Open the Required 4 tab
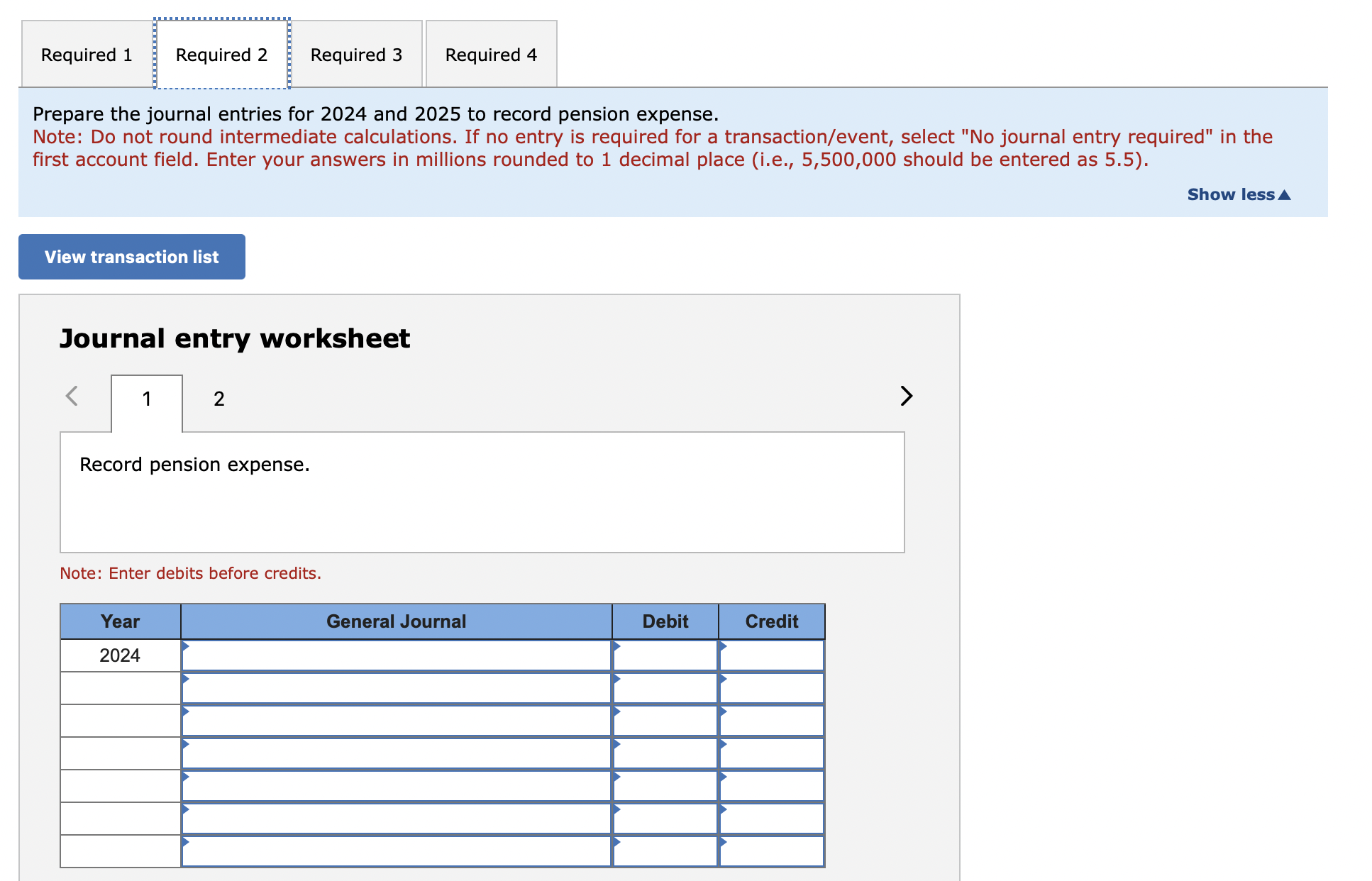 [x=491, y=55]
